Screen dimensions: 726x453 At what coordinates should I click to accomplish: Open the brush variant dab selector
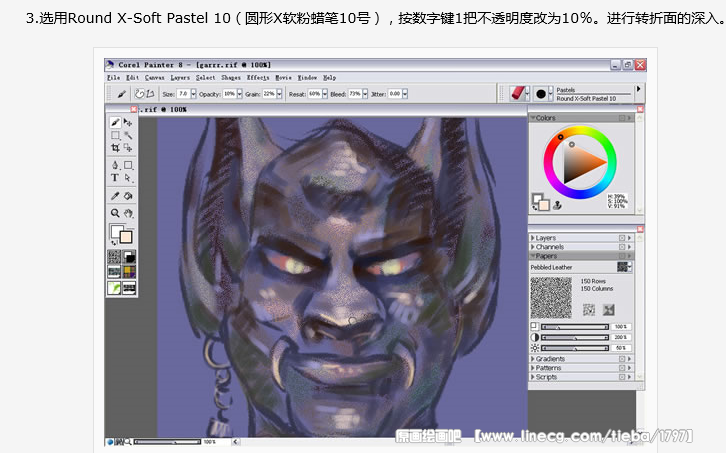point(543,94)
